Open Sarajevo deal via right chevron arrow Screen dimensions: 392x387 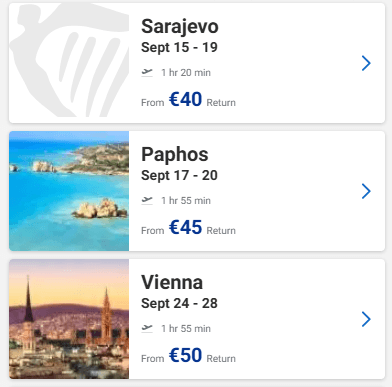click(x=366, y=63)
